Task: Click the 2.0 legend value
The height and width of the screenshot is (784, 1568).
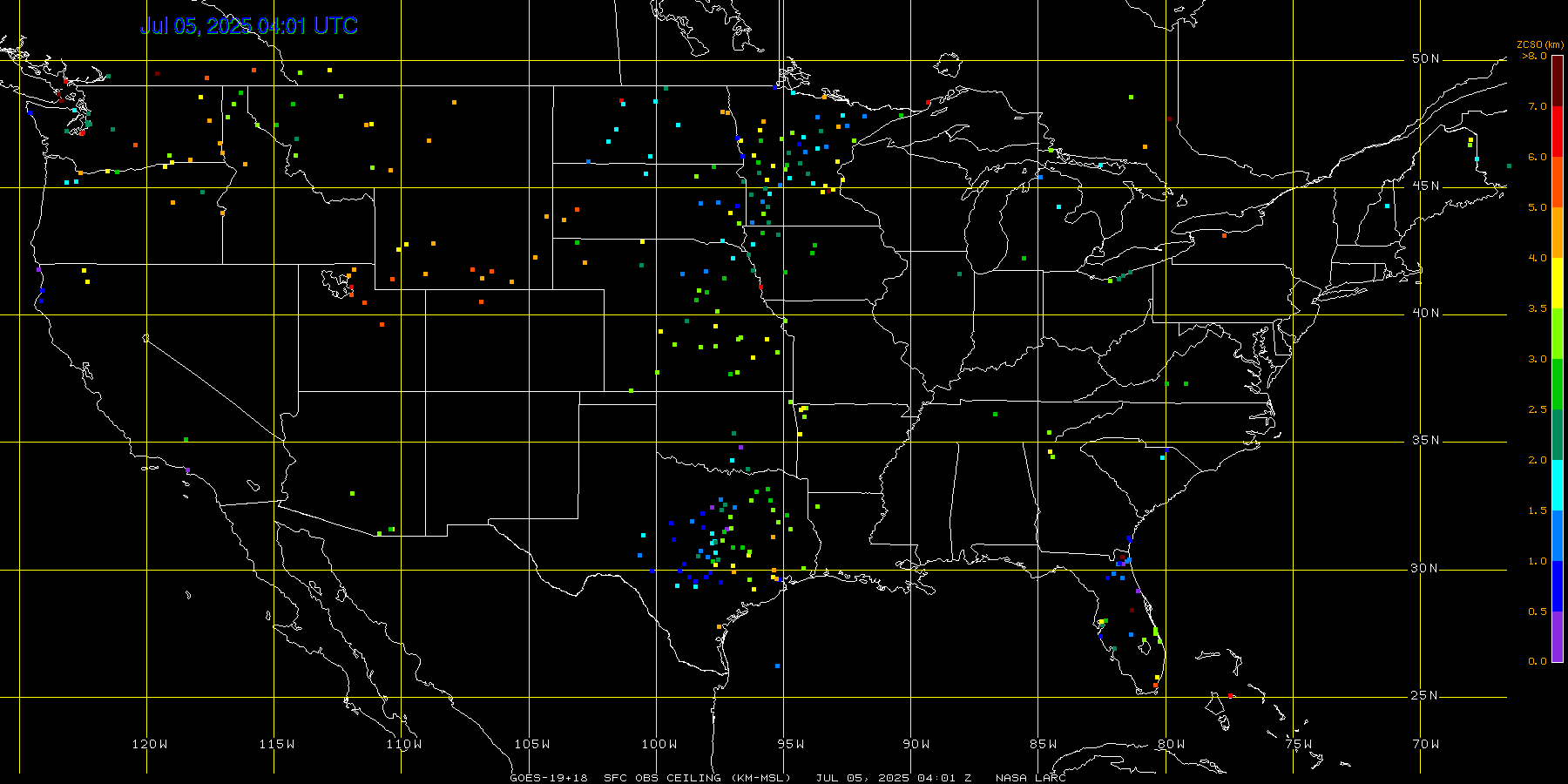Action: tap(1538, 460)
